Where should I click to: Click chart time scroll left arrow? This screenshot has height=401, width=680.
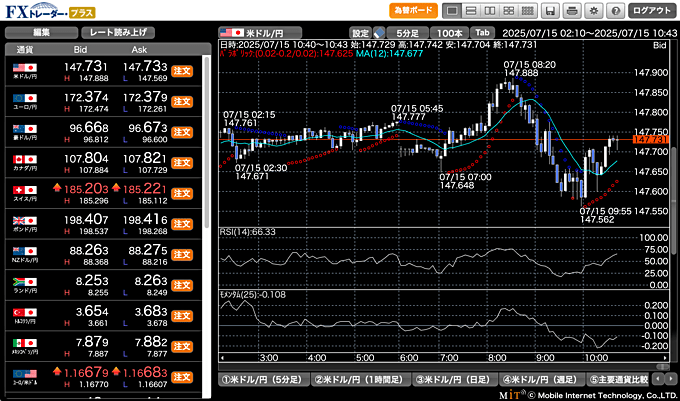click(x=222, y=358)
